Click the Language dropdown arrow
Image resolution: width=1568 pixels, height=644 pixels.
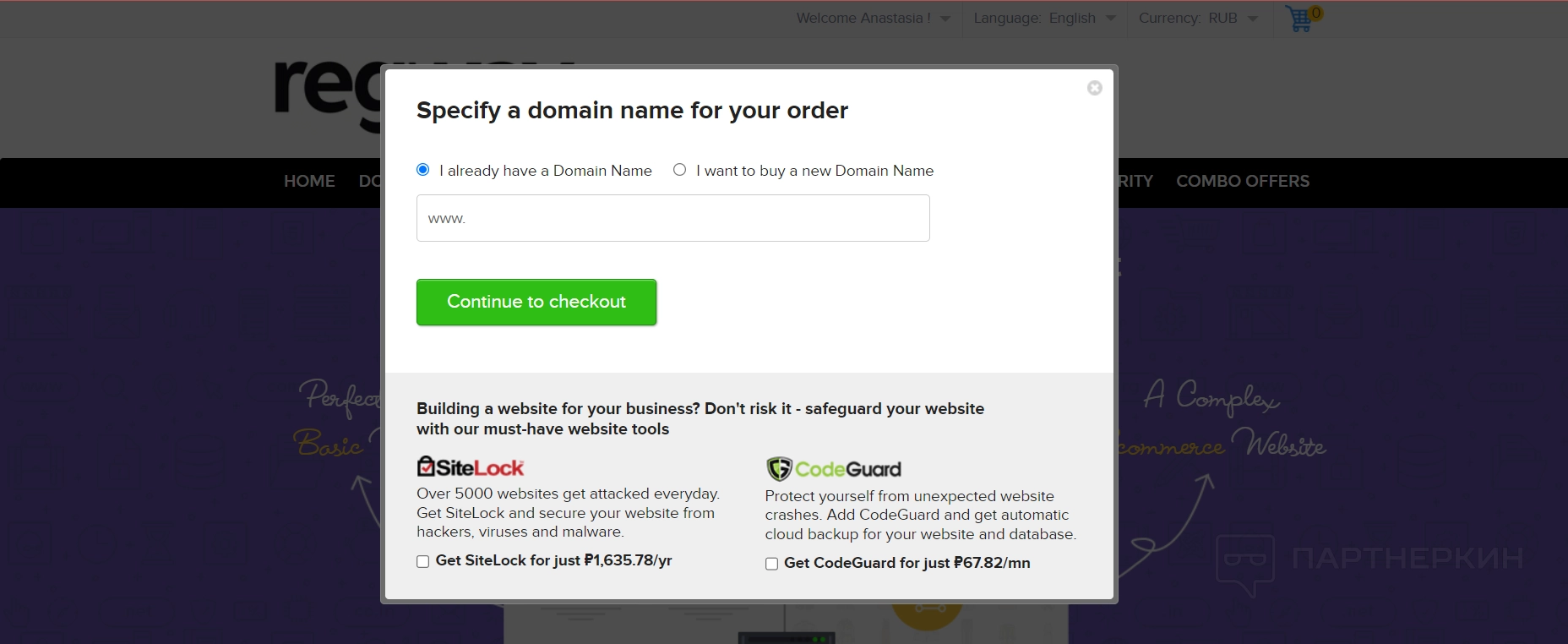click(1111, 19)
